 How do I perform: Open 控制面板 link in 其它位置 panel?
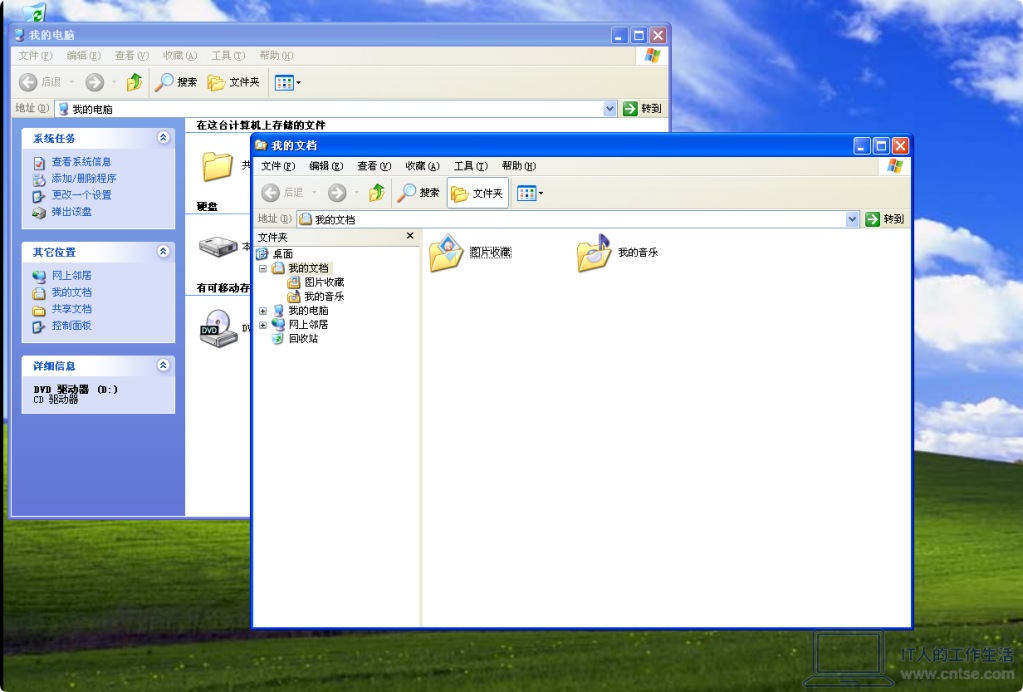[x=72, y=325]
